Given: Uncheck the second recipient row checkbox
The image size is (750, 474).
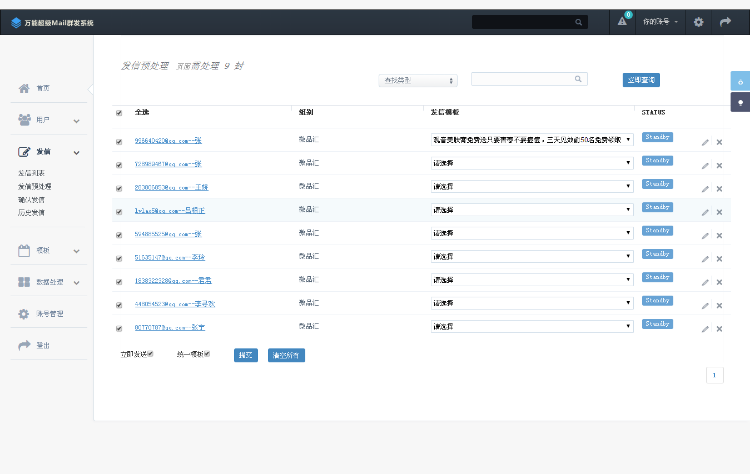Looking at the screenshot, I should pyautogui.click(x=119, y=165).
